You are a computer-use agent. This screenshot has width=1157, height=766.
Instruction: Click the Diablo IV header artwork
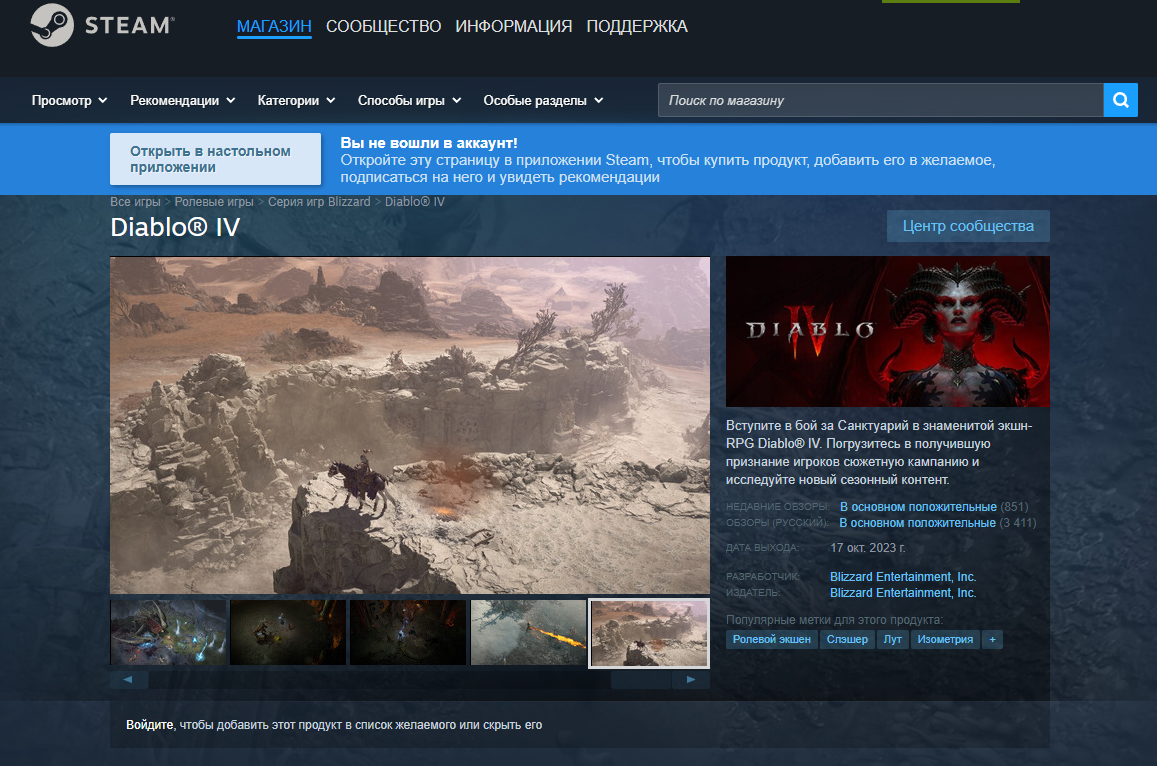888,331
